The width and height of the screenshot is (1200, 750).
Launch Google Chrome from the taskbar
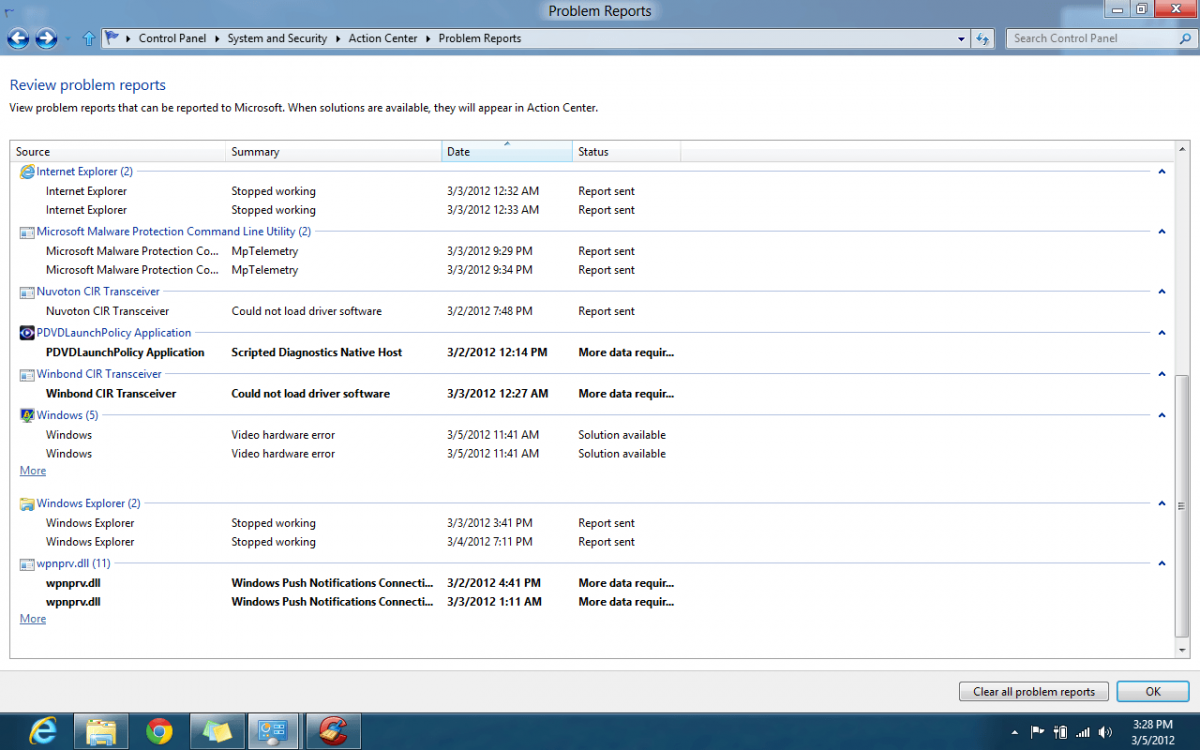(159, 732)
